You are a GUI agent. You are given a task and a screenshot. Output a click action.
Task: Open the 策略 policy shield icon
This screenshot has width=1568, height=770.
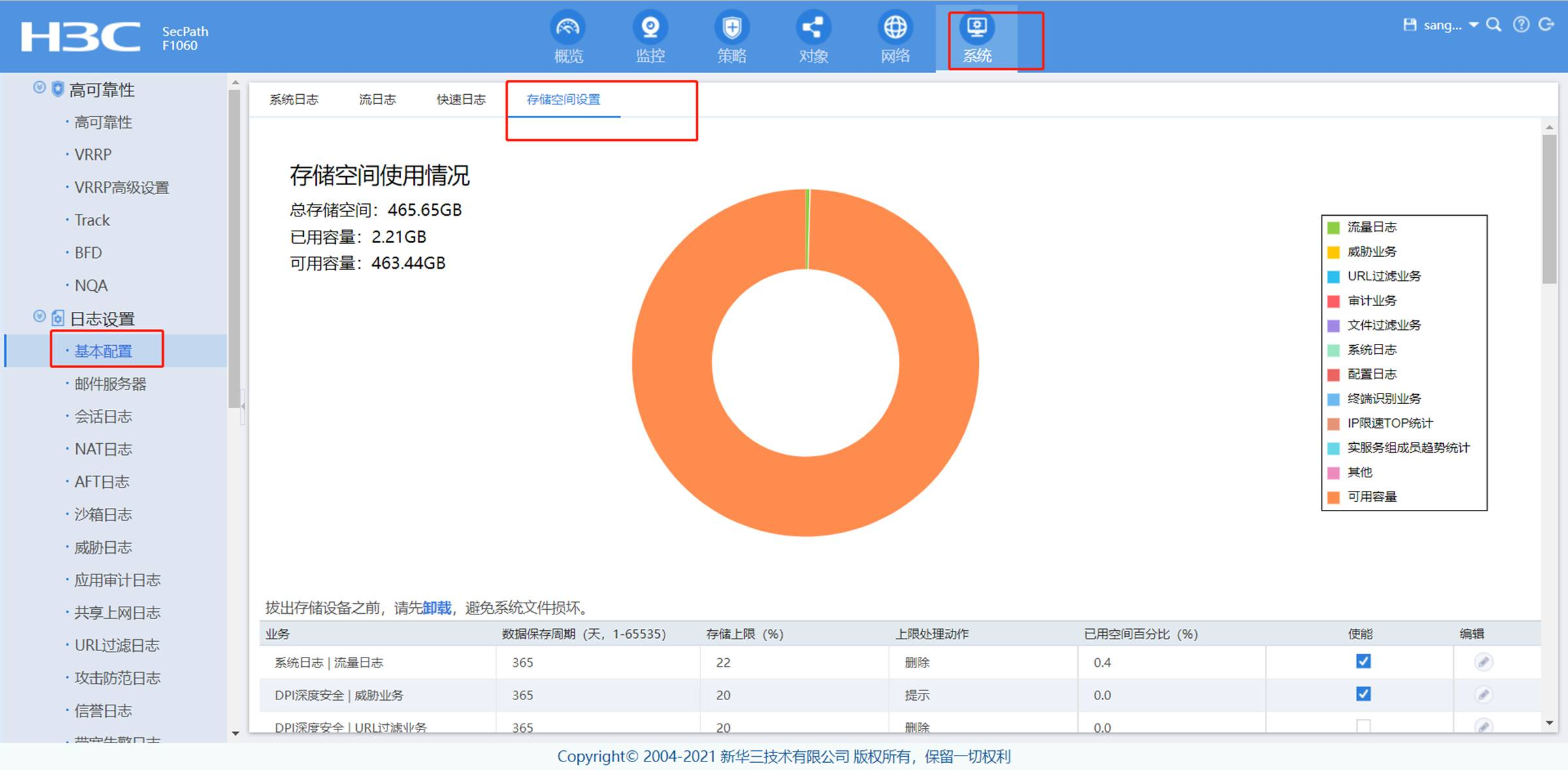coord(732,28)
